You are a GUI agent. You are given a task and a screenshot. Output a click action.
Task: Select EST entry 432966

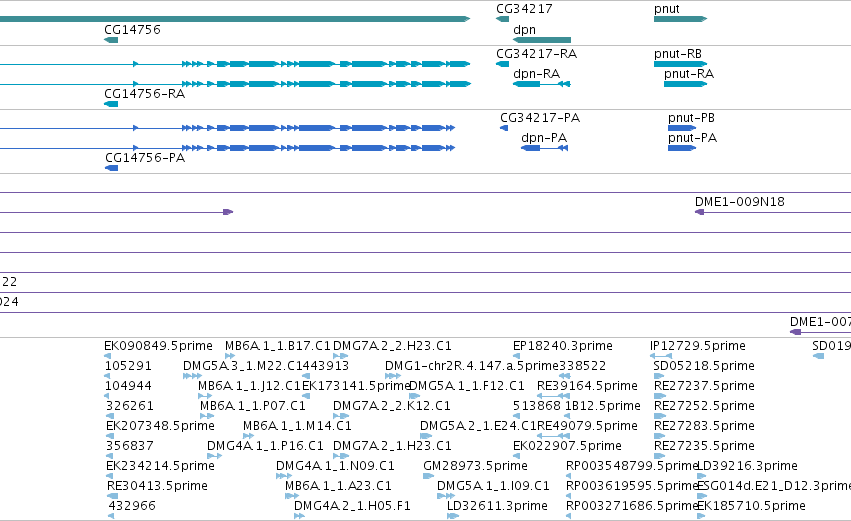coord(132,506)
